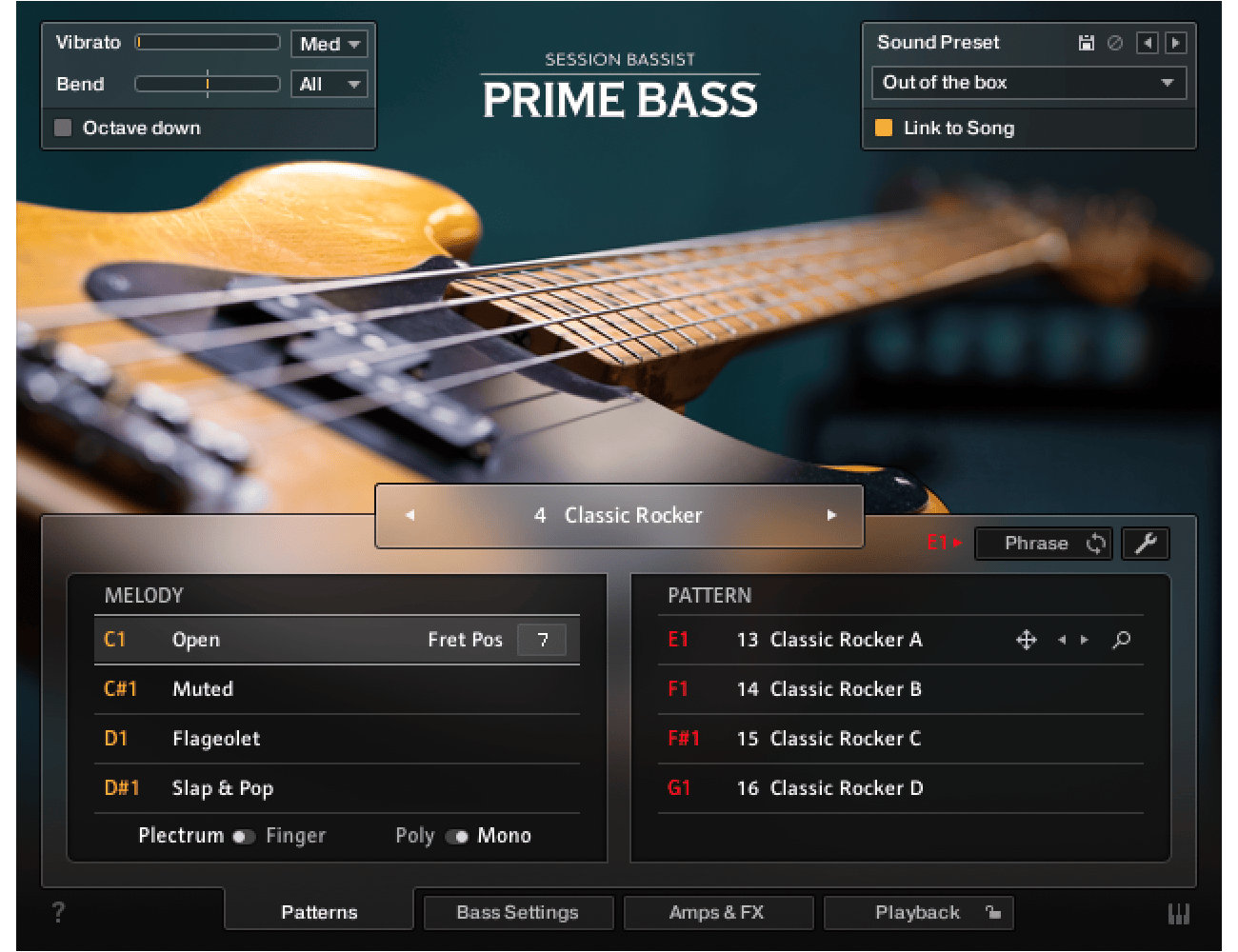Select pattern 15 Classic Rocker C
The width and height of the screenshot is (1238, 952).
click(x=901, y=739)
